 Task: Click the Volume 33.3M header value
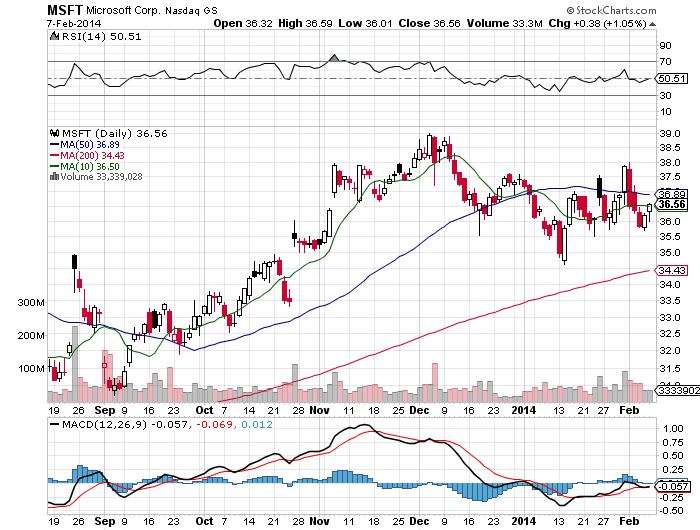pyautogui.click(x=504, y=23)
